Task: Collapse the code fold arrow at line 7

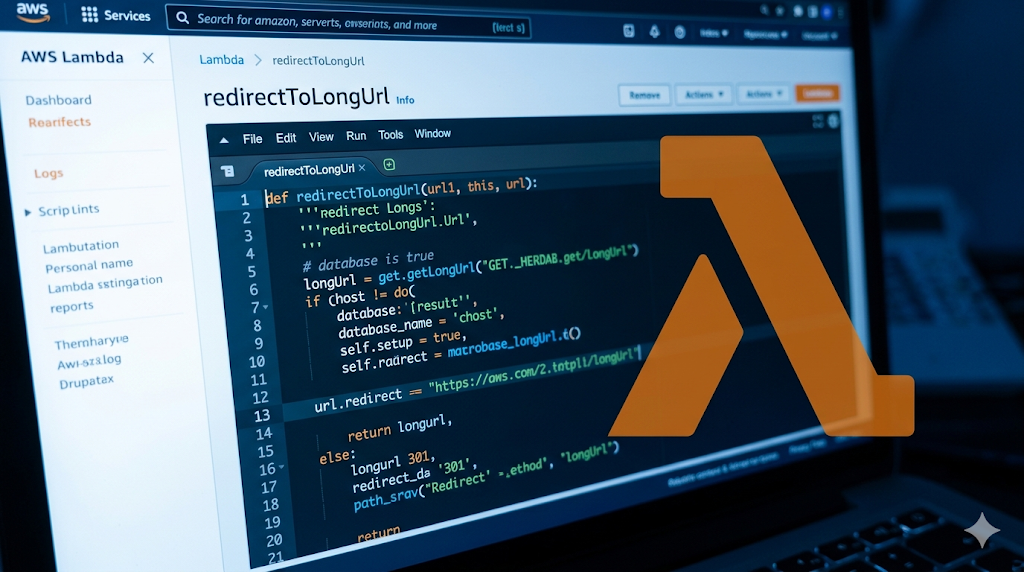Action: coord(266,306)
